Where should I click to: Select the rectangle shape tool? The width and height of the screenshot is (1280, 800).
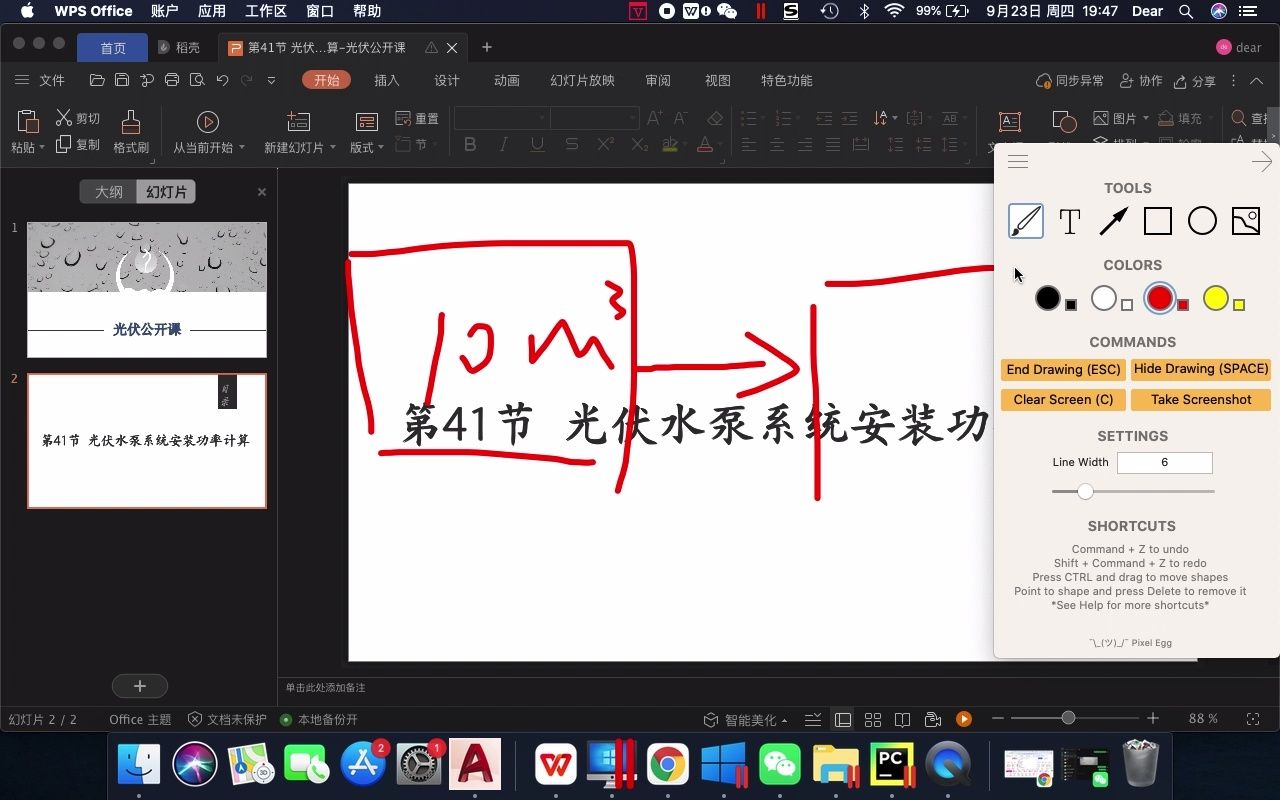pos(1157,221)
